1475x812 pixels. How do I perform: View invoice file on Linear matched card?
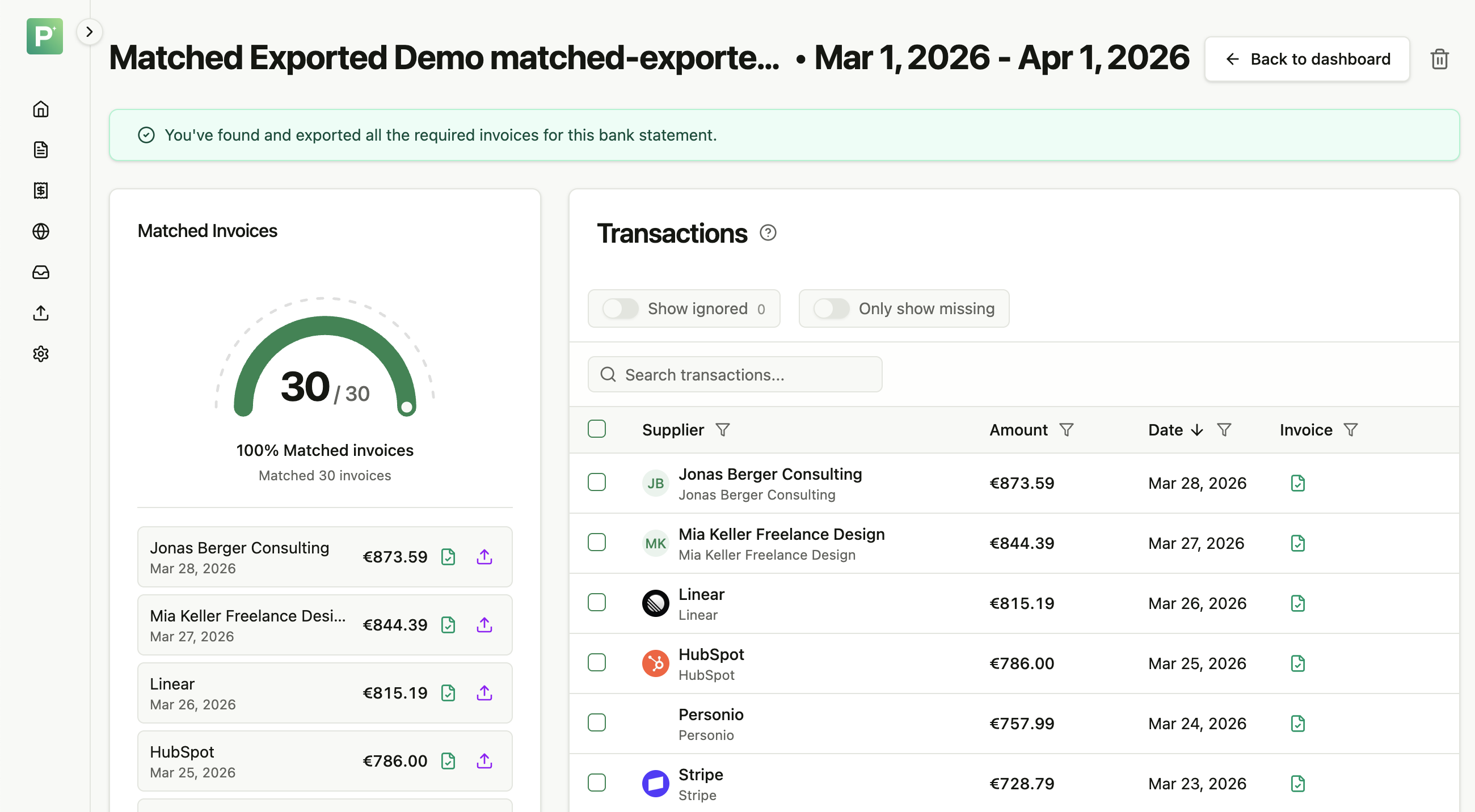pyautogui.click(x=448, y=693)
